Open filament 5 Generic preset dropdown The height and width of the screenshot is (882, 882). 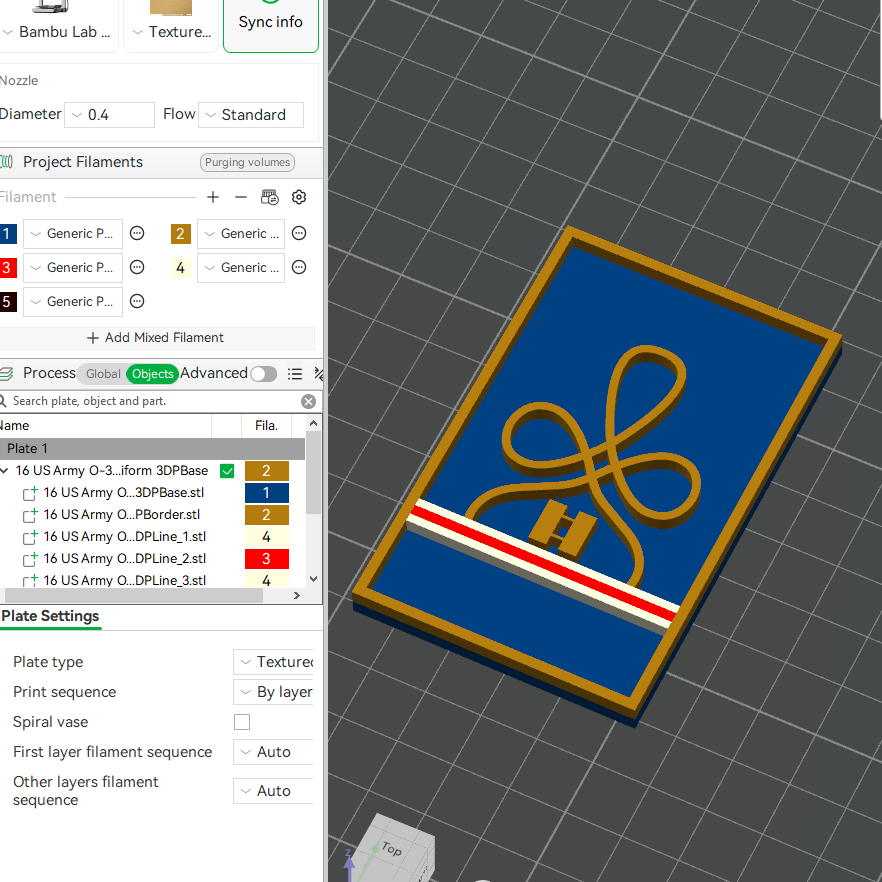(x=73, y=302)
